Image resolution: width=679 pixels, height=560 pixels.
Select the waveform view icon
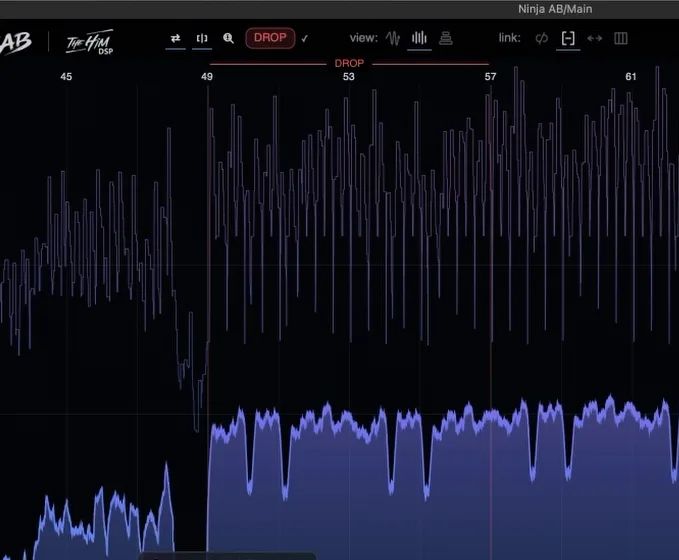[x=393, y=38]
